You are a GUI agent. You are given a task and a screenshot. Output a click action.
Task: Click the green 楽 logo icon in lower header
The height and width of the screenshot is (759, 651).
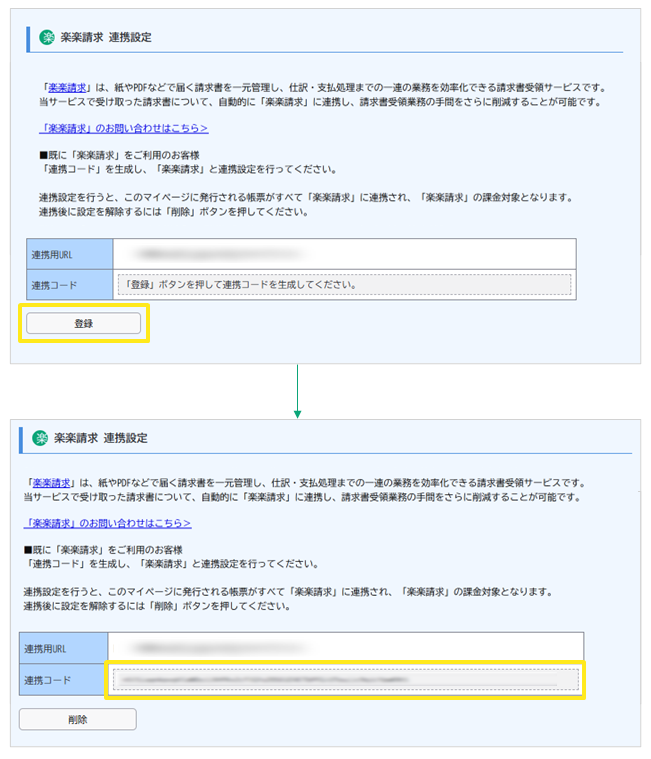tap(40, 438)
